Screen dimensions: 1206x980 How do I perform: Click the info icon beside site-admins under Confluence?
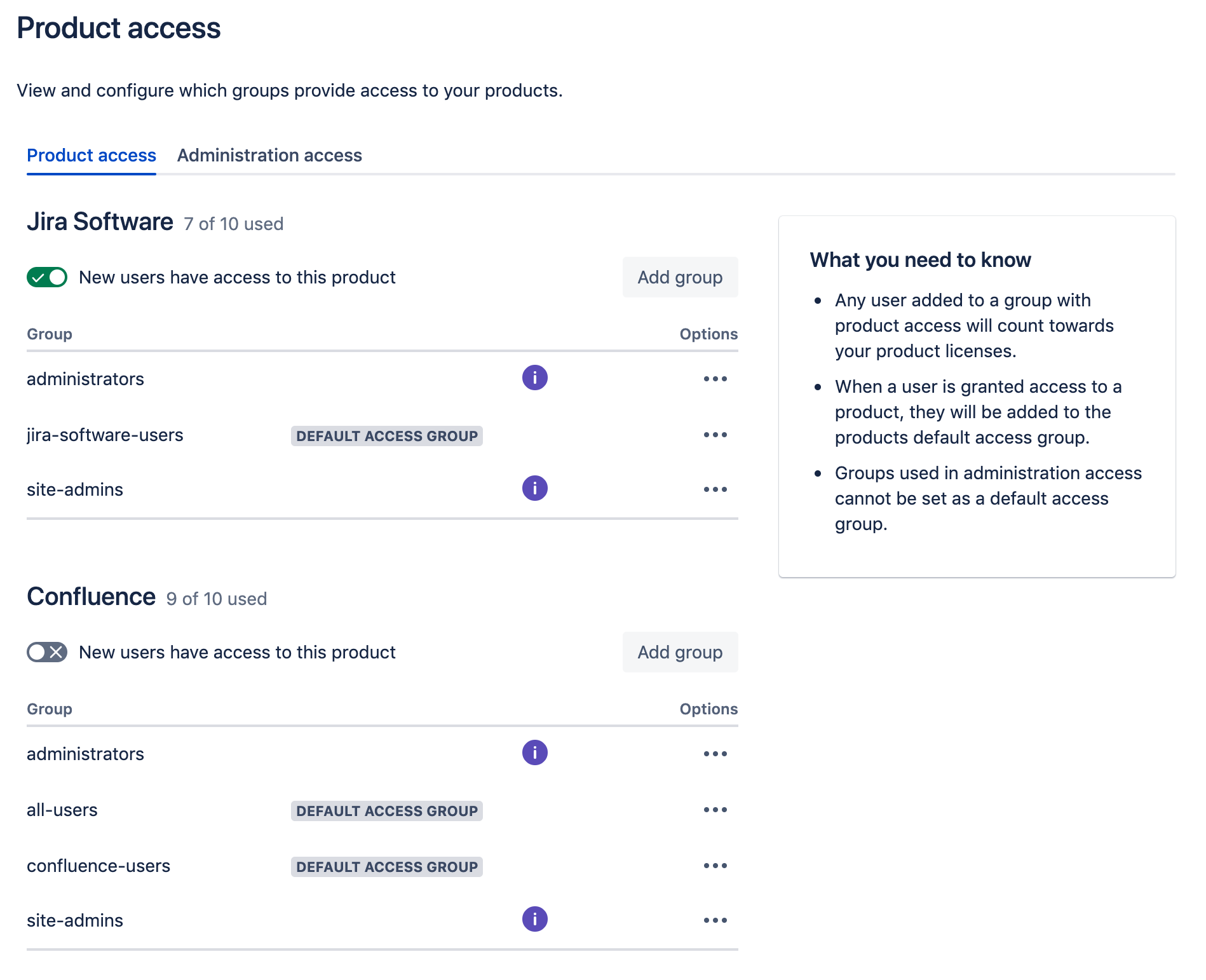(534, 919)
